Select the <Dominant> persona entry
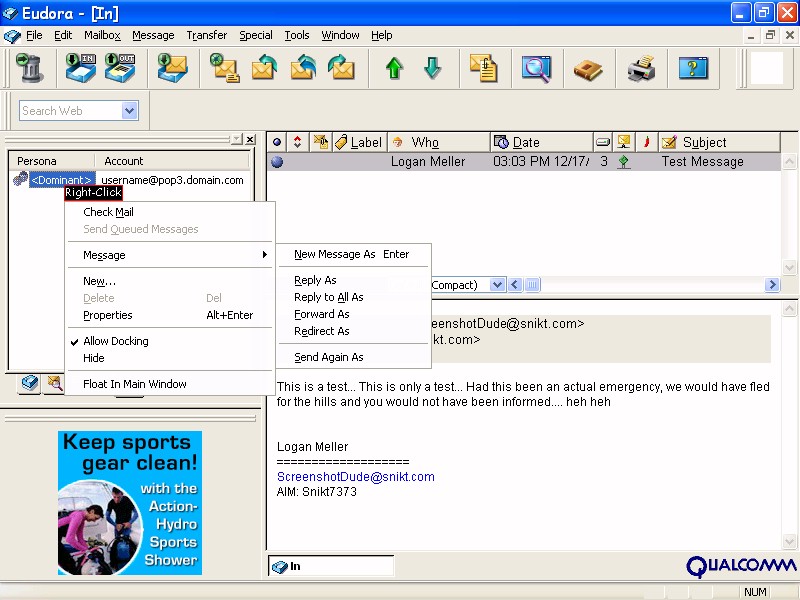800x600 pixels. point(62,180)
